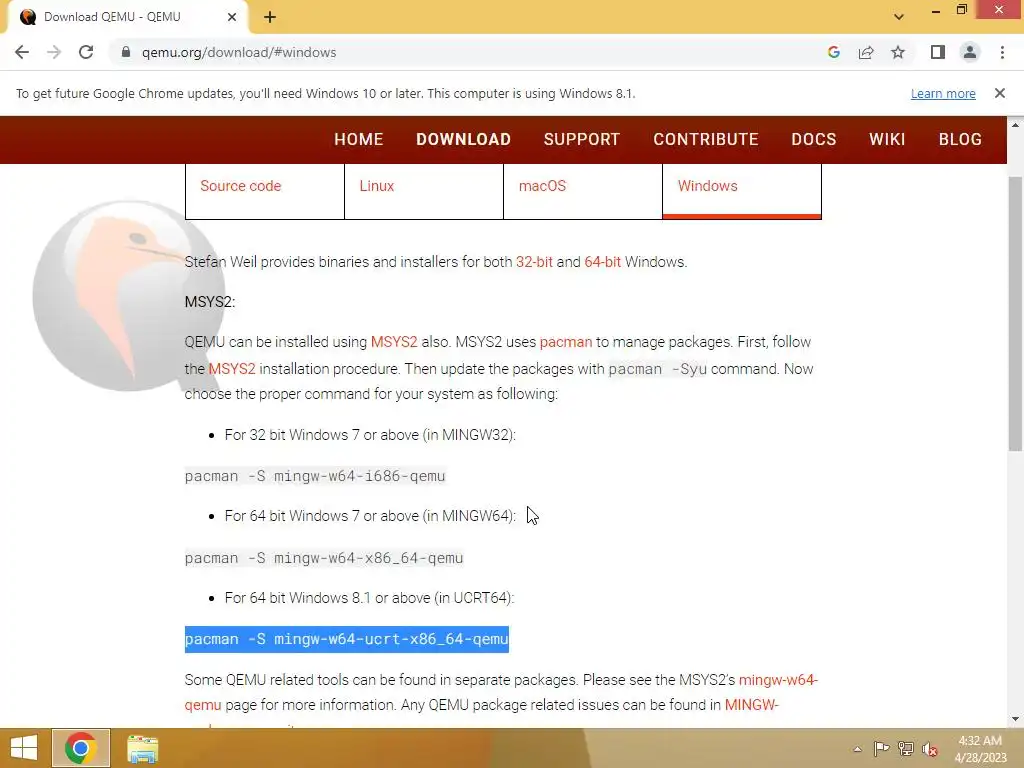Open DOWNLOAD navigation item

pyautogui.click(x=463, y=139)
